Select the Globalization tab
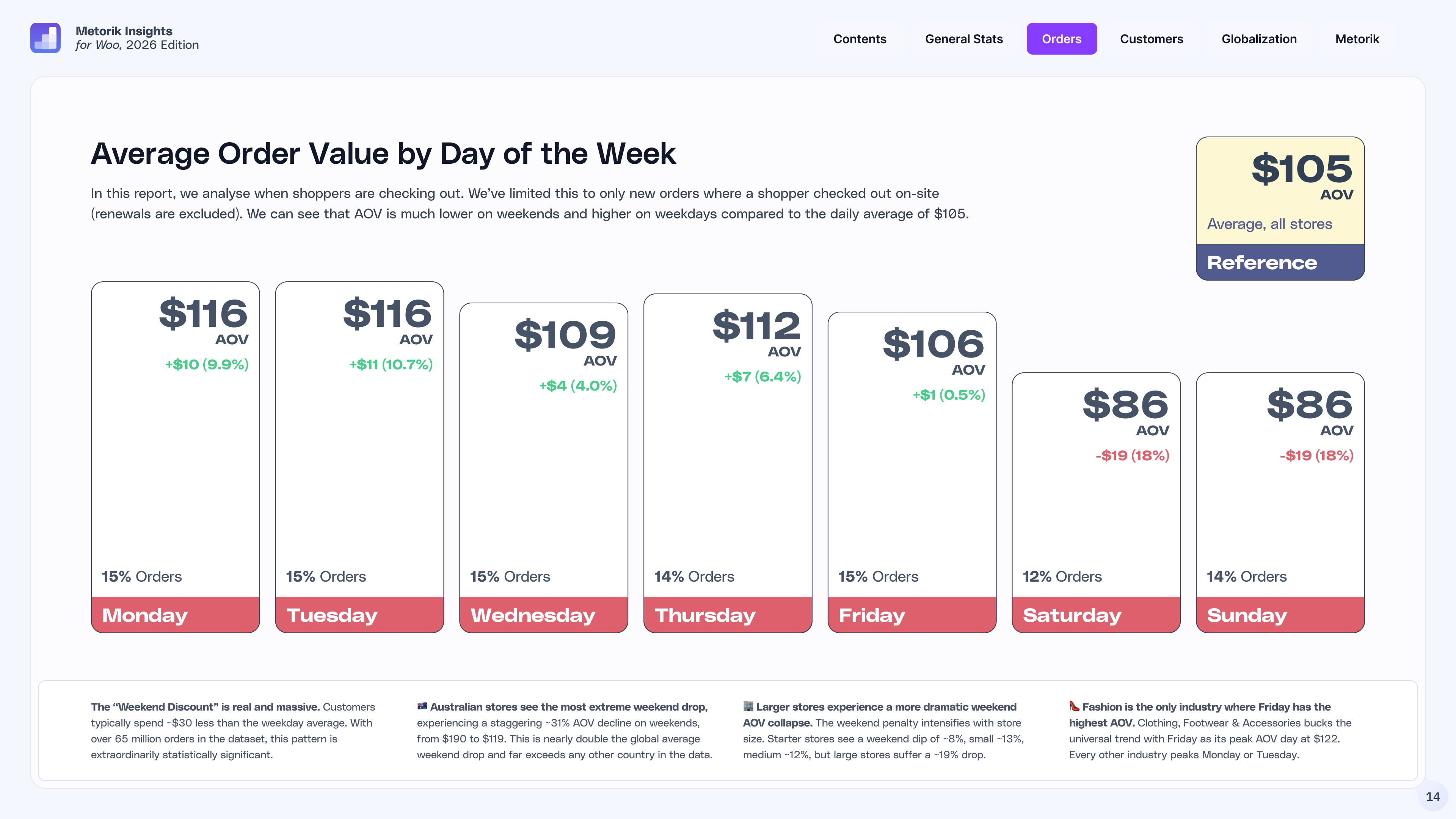The height and width of the screenshot is (819, 1456). tap(1259, 39)
